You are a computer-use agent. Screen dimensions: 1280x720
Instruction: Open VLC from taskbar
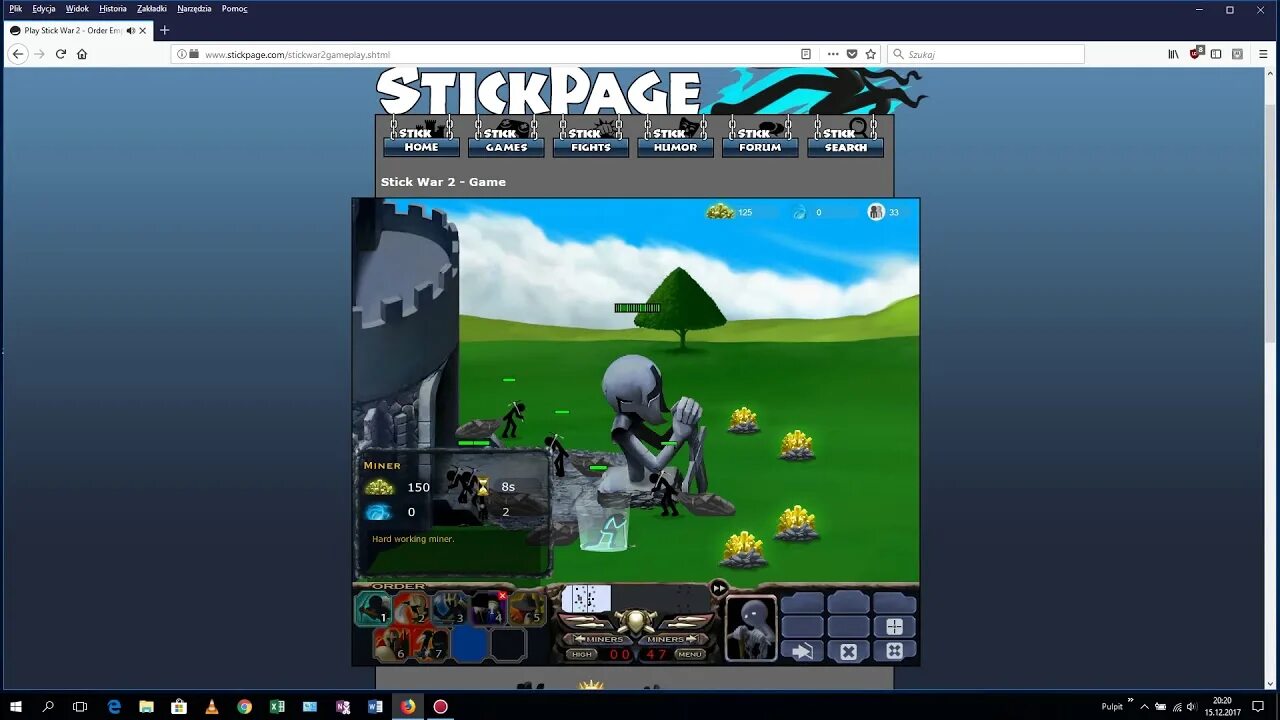(x=212, y=706)
